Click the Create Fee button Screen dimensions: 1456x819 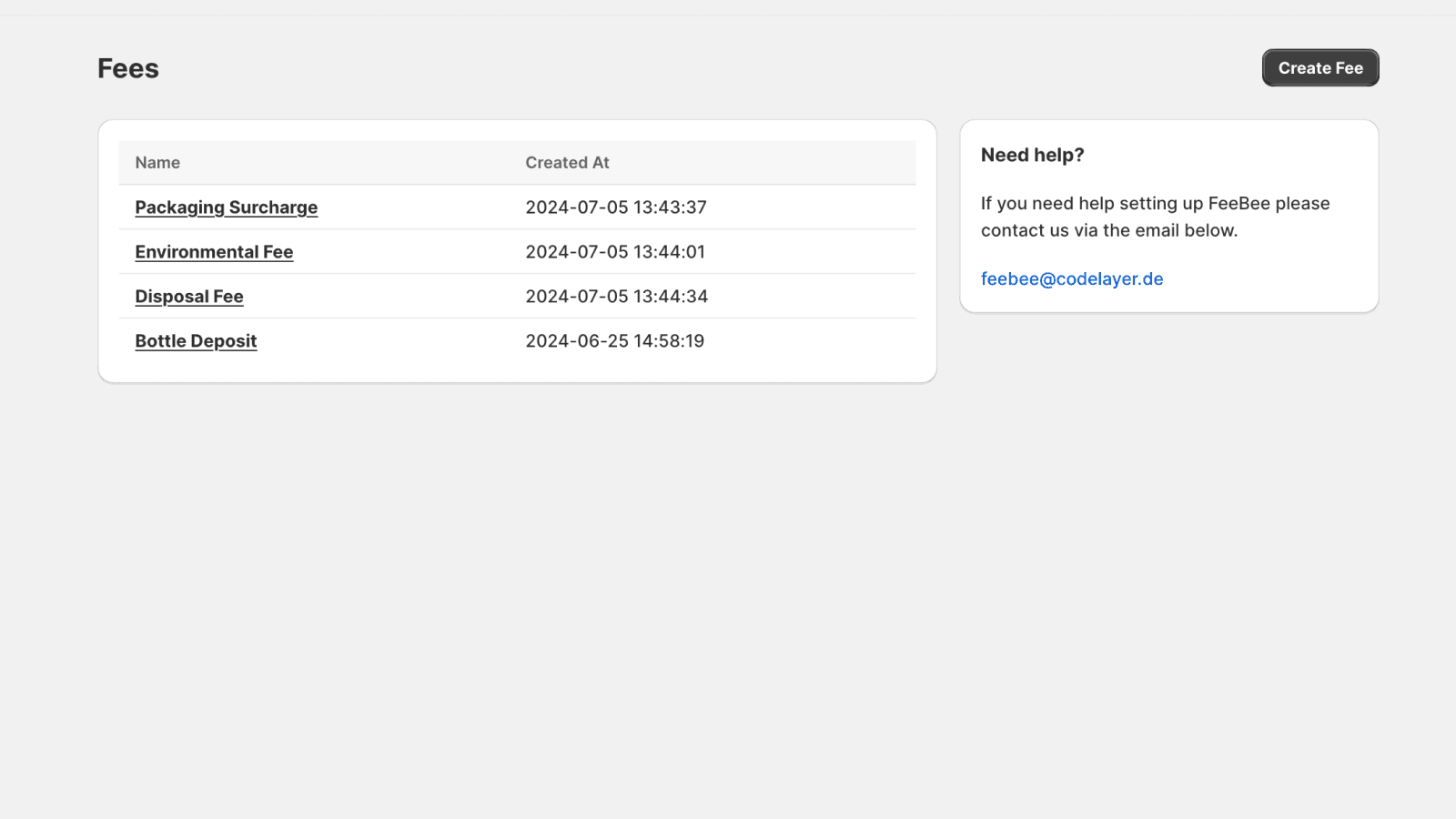tap(1319, 68)
